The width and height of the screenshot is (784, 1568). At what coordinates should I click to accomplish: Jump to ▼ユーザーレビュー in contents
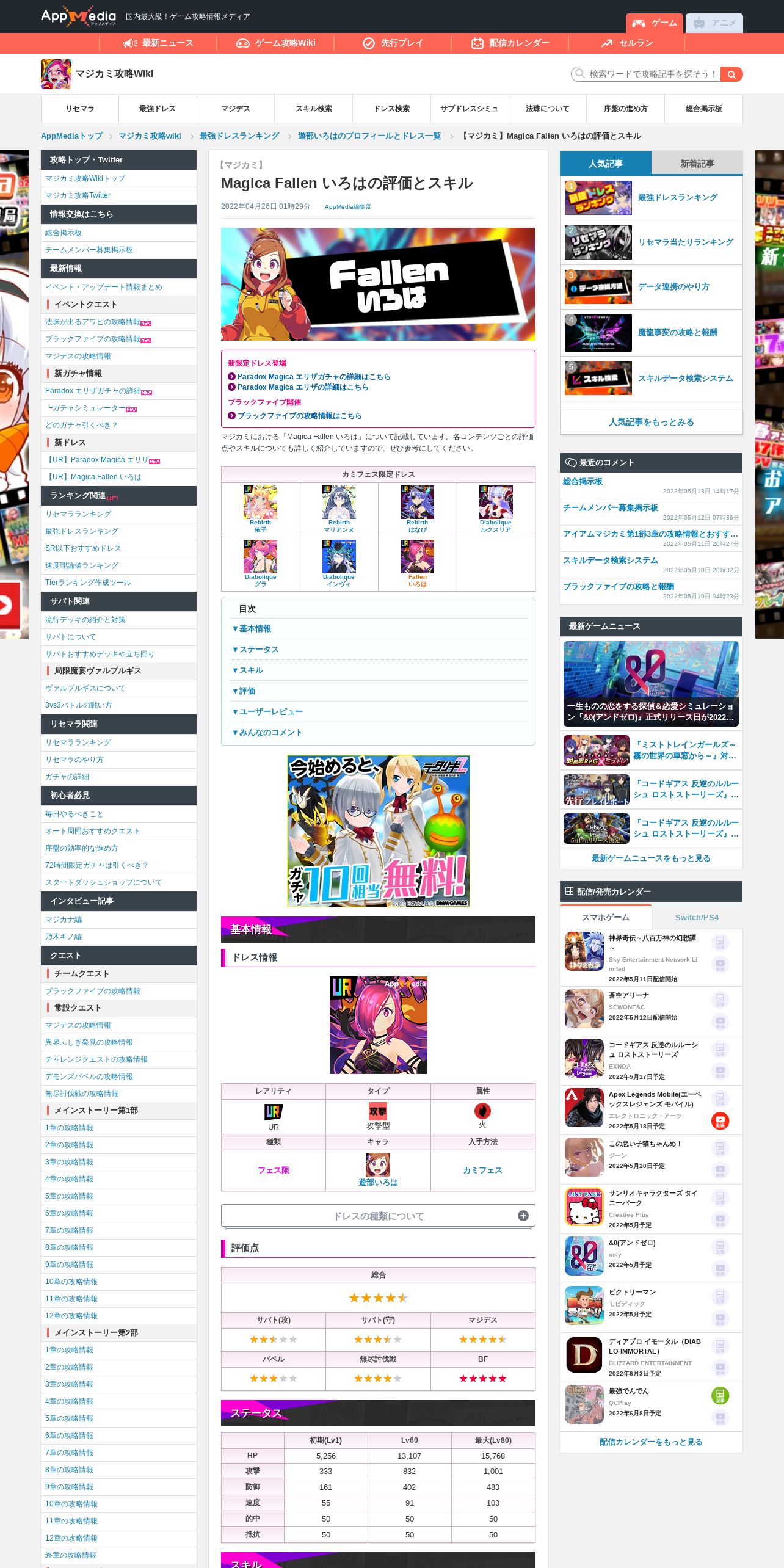click(267, 711)
